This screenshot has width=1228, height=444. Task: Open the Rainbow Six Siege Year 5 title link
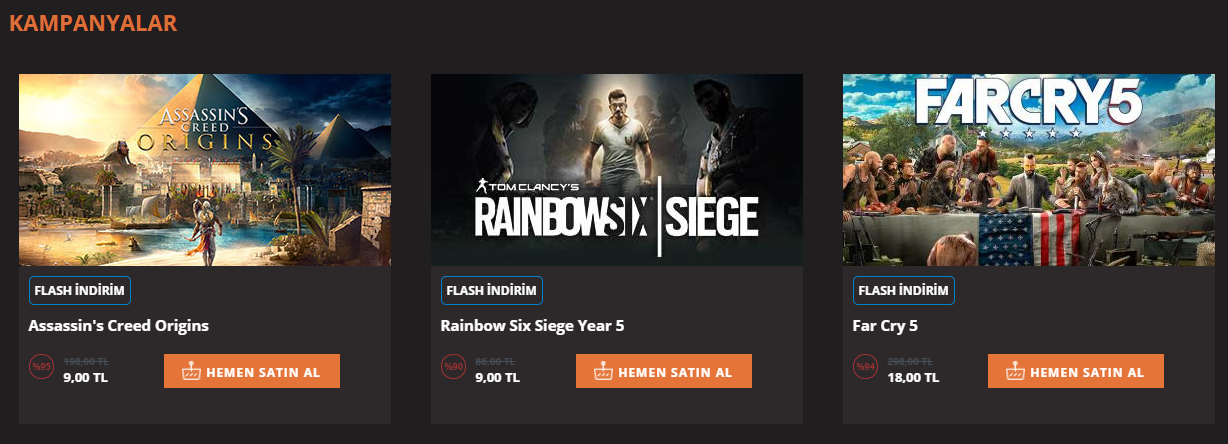click(533, 326)
